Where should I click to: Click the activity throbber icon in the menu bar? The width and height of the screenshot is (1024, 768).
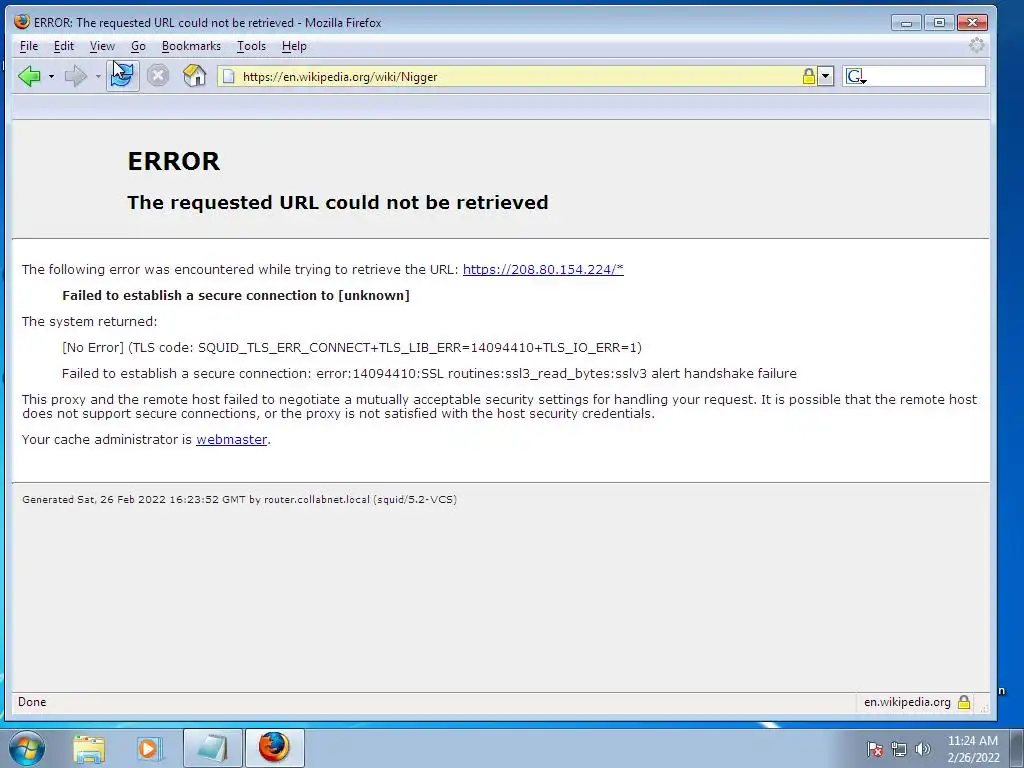[976, 45]
